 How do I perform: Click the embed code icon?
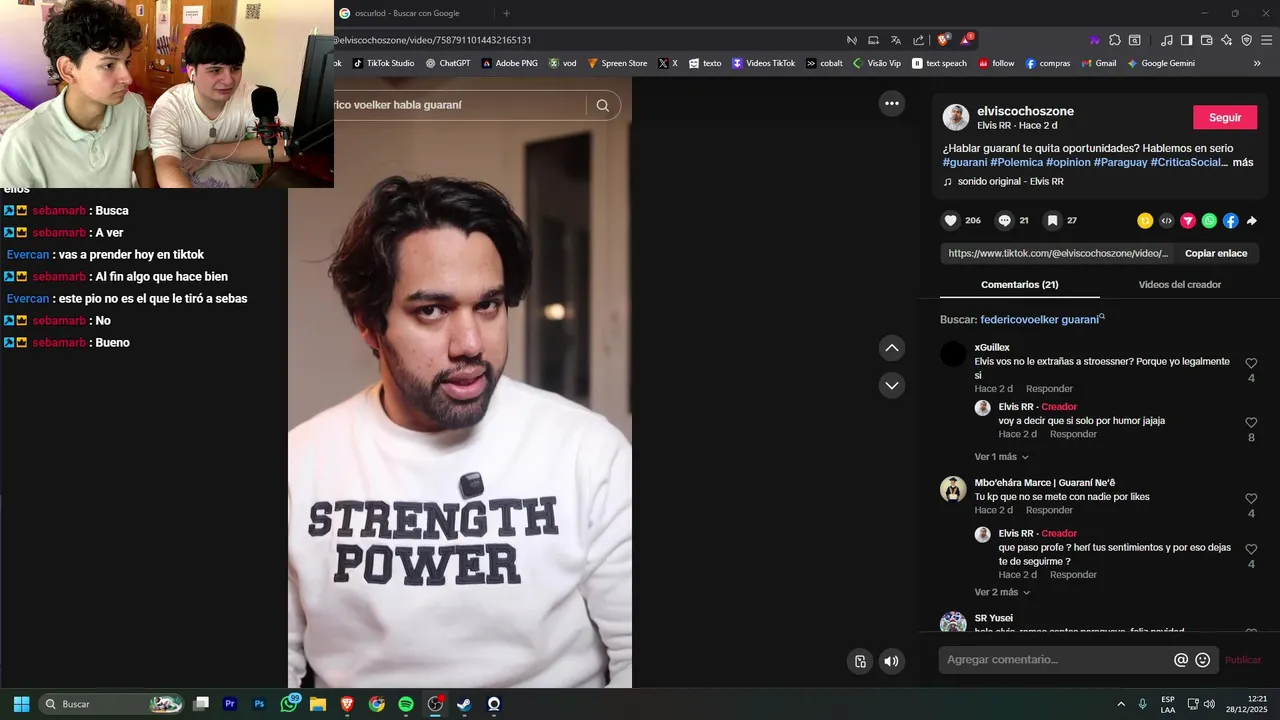(1166, 221)
